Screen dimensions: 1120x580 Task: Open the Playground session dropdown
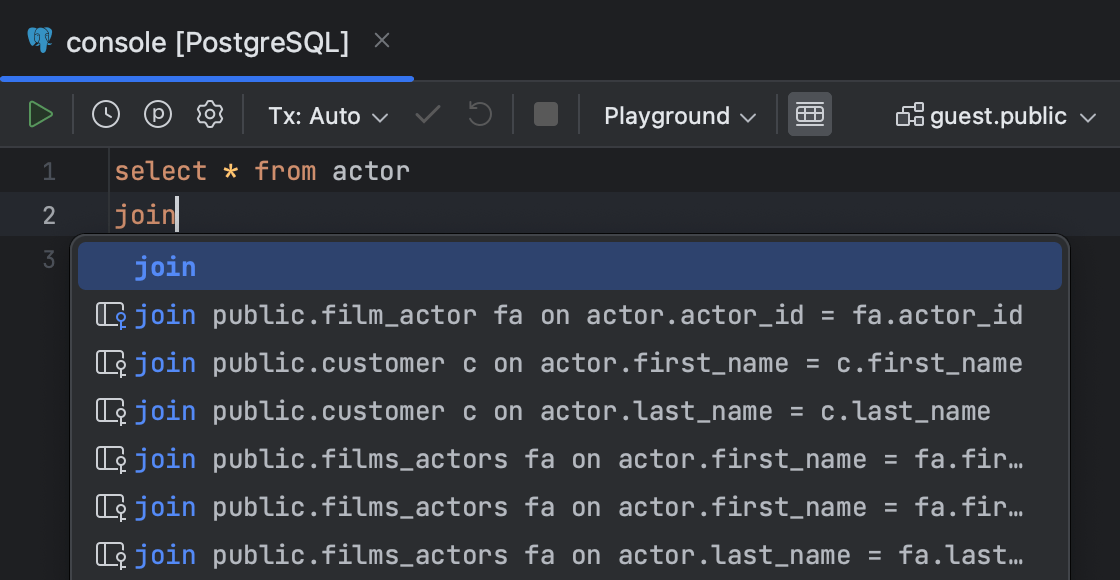coord(678,116)
